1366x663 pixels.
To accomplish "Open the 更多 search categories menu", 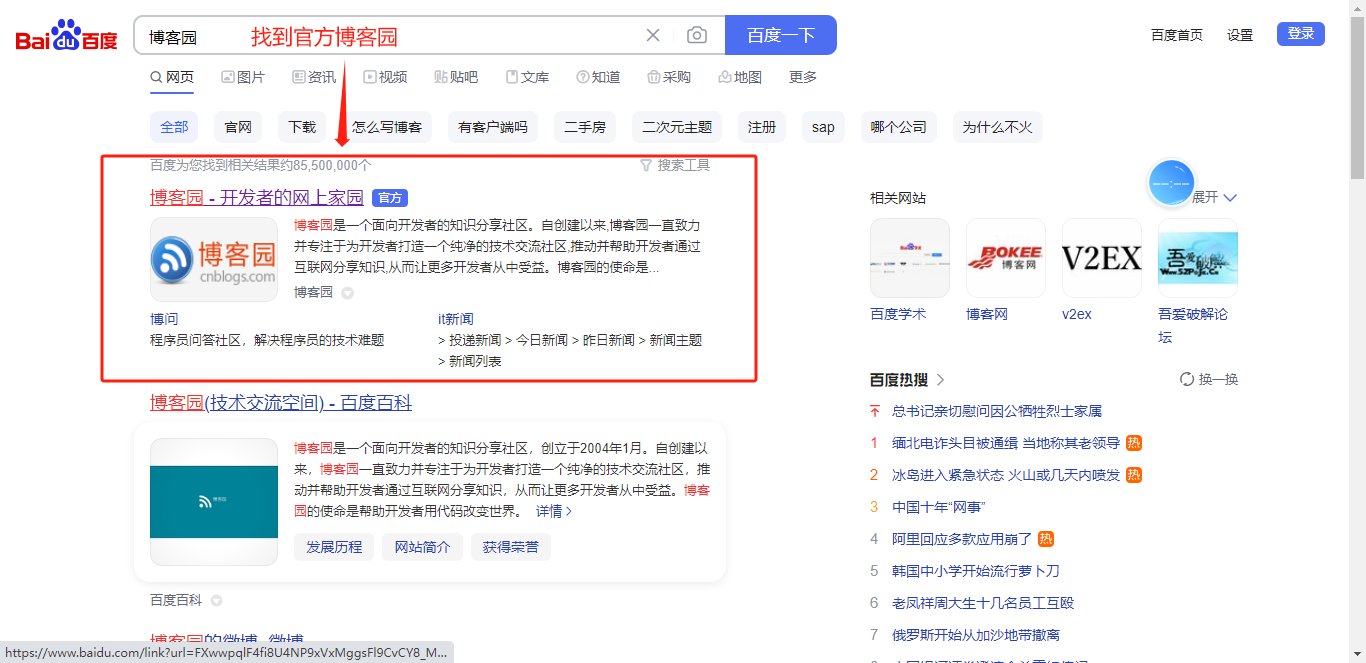I will click(803, 77).
